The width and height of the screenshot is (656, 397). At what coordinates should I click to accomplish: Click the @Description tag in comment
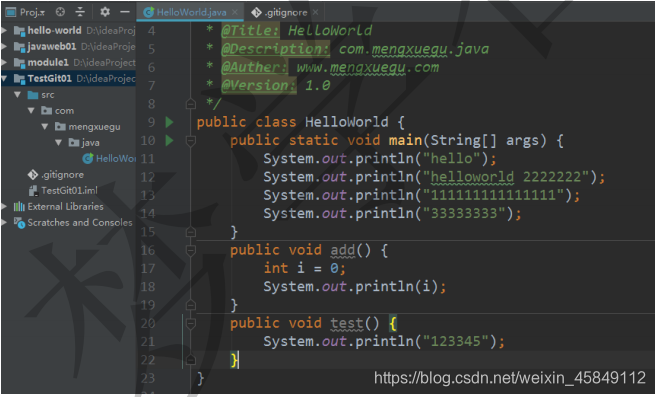[x=275, y=49]
